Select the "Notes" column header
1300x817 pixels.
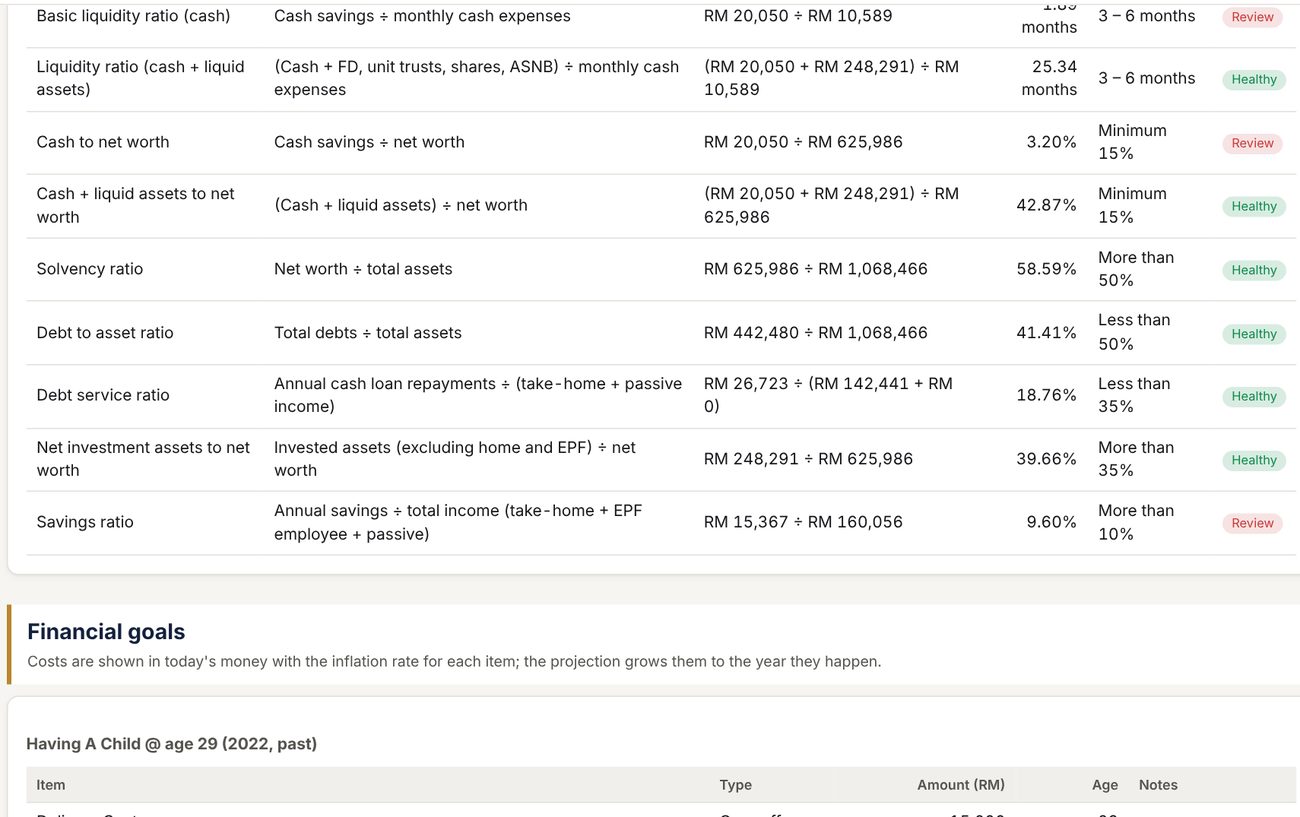(x=1158, y=785)
